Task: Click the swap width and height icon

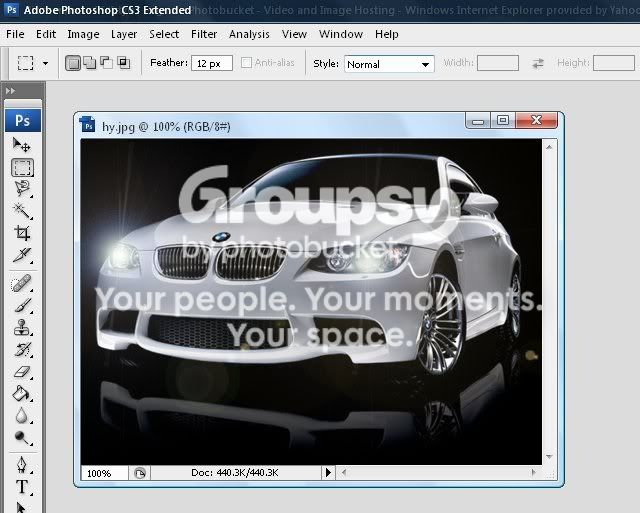Action: (x=538, y=63)
